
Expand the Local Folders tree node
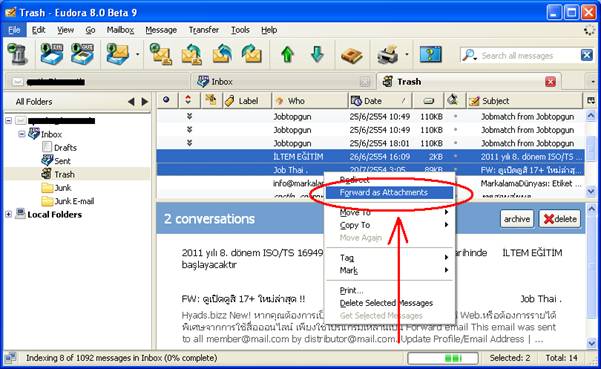[8, 214]
